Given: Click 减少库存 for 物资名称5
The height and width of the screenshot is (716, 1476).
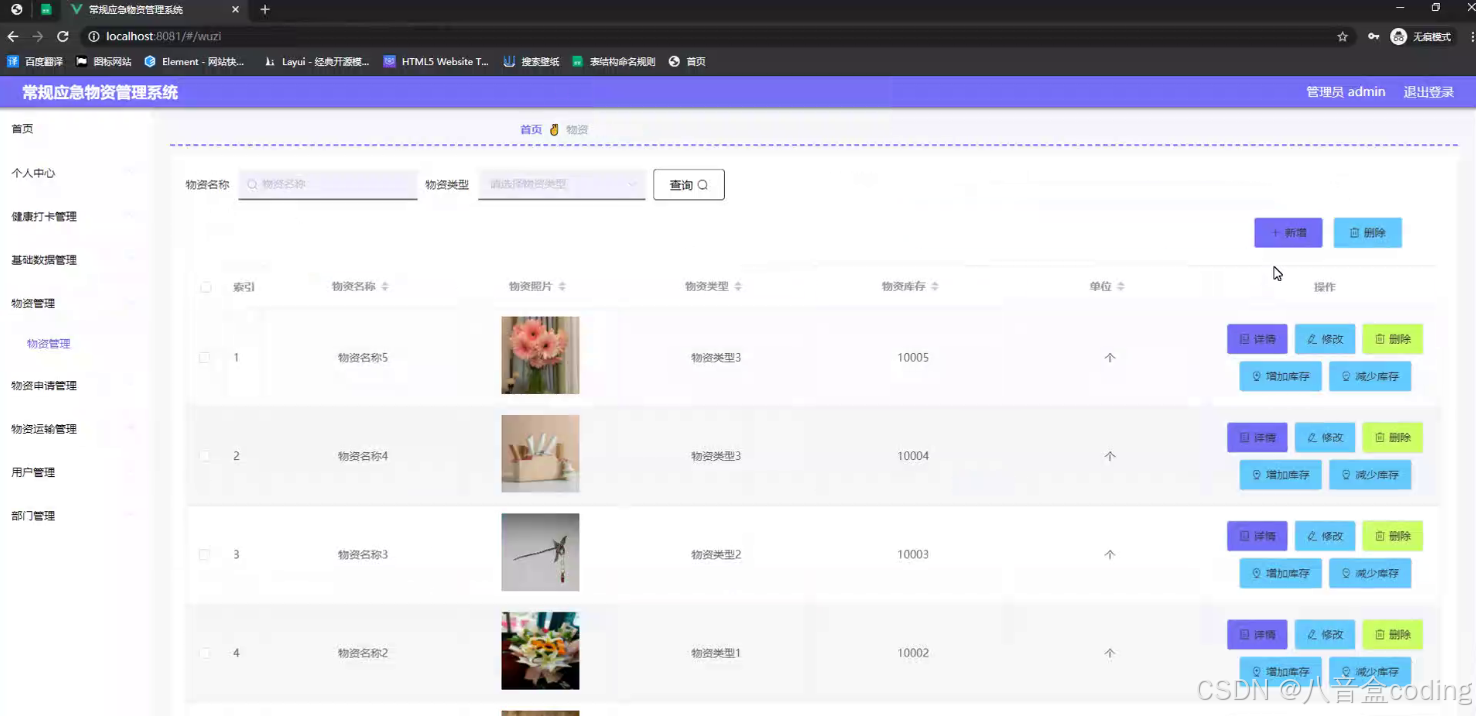Looking at the screenshot, I should coord(1370,377).
